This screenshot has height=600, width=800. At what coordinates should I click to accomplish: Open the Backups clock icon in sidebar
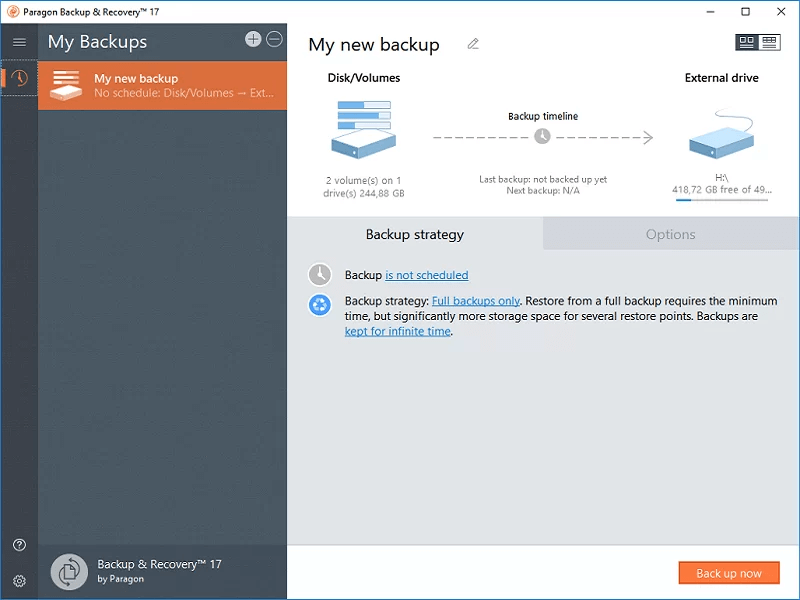(x=18, y=79)
